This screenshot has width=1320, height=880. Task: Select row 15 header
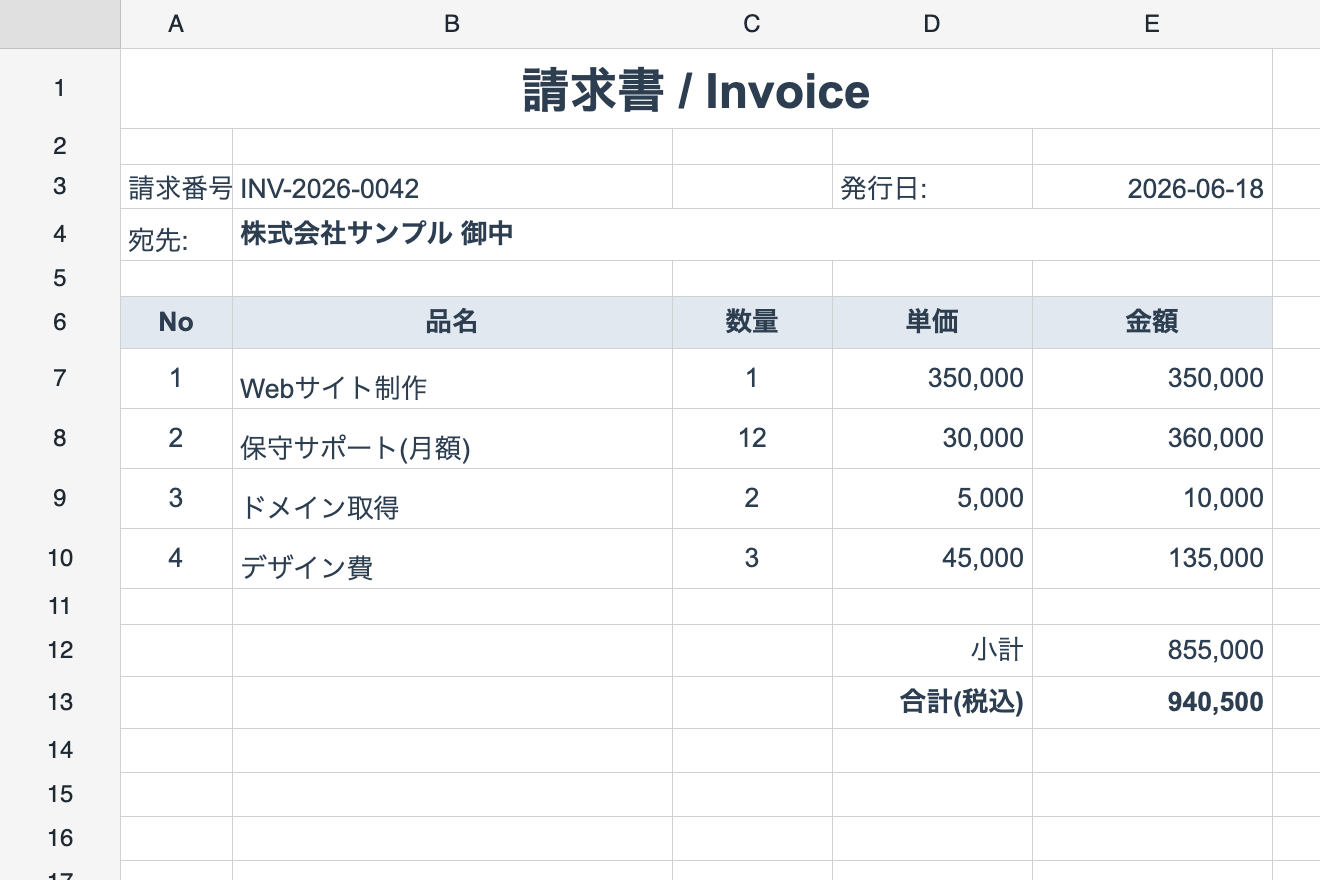coord(60,794)
